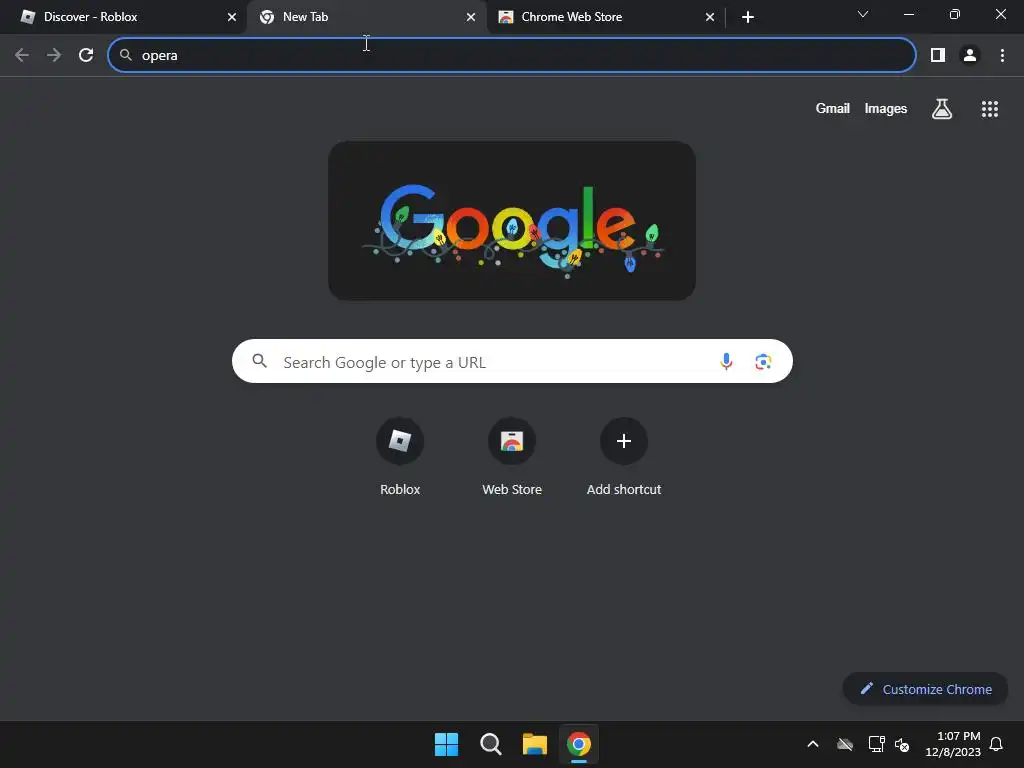Close the Chrome Web Store tab
Viewport: 1024px width, 768px height.
[x=710, y=17]
